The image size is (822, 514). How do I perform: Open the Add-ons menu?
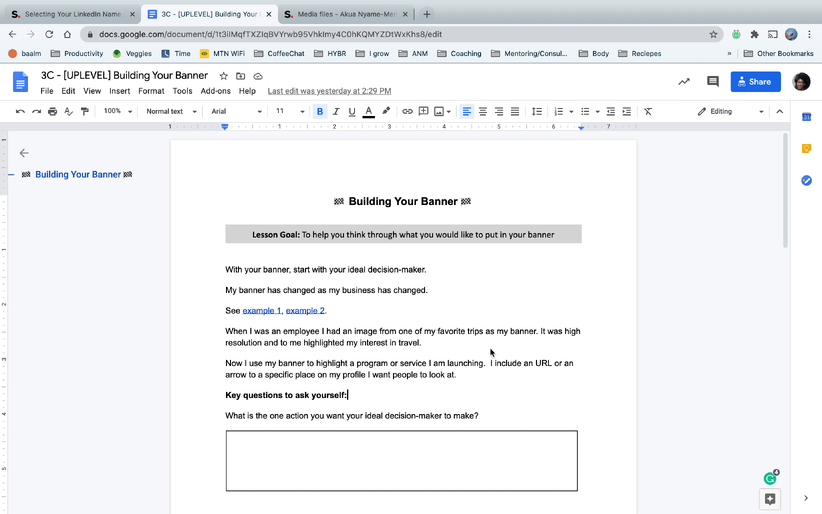point(215,91)
